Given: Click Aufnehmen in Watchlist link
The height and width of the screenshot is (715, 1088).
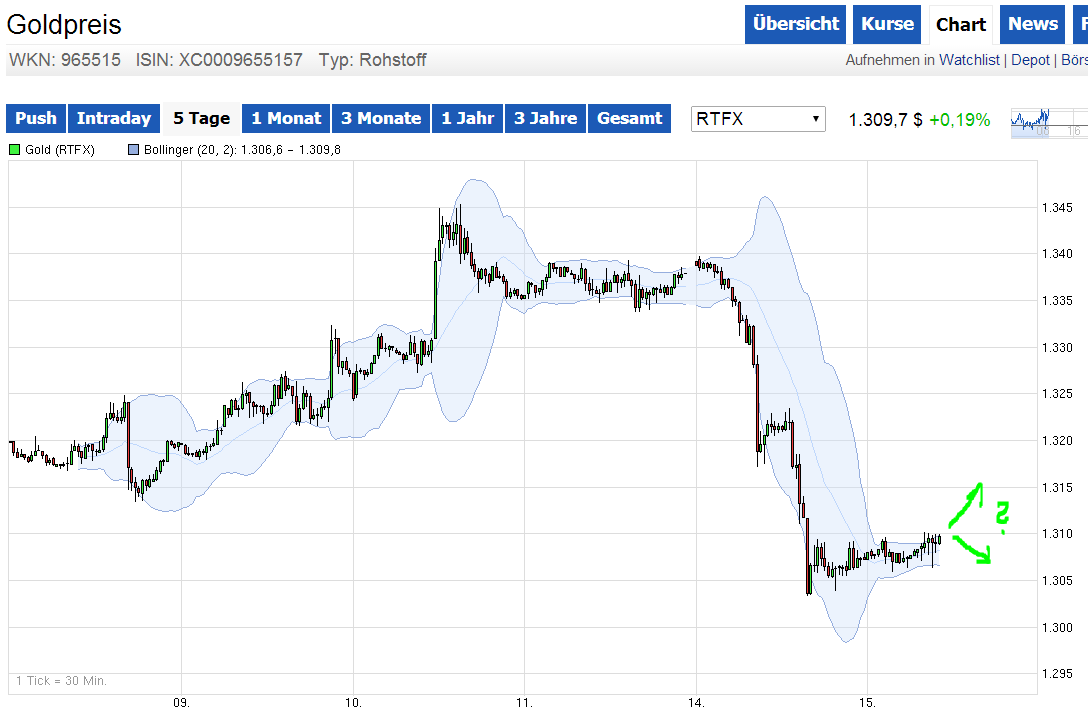Looking at the screenshot, I should [922, 60].
